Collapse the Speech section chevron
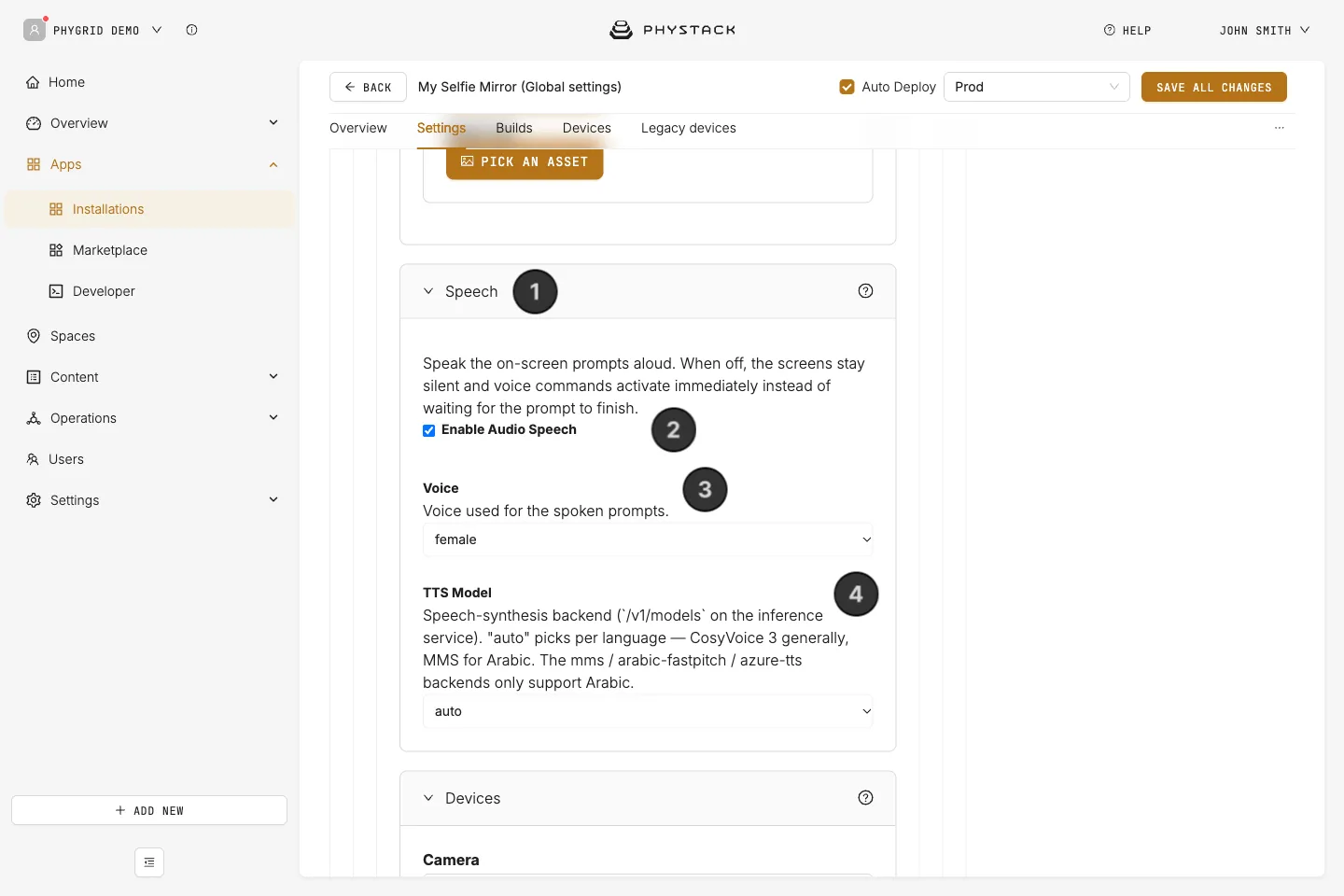This screenshot has height=896, width=1344. (x=428, y=291)
